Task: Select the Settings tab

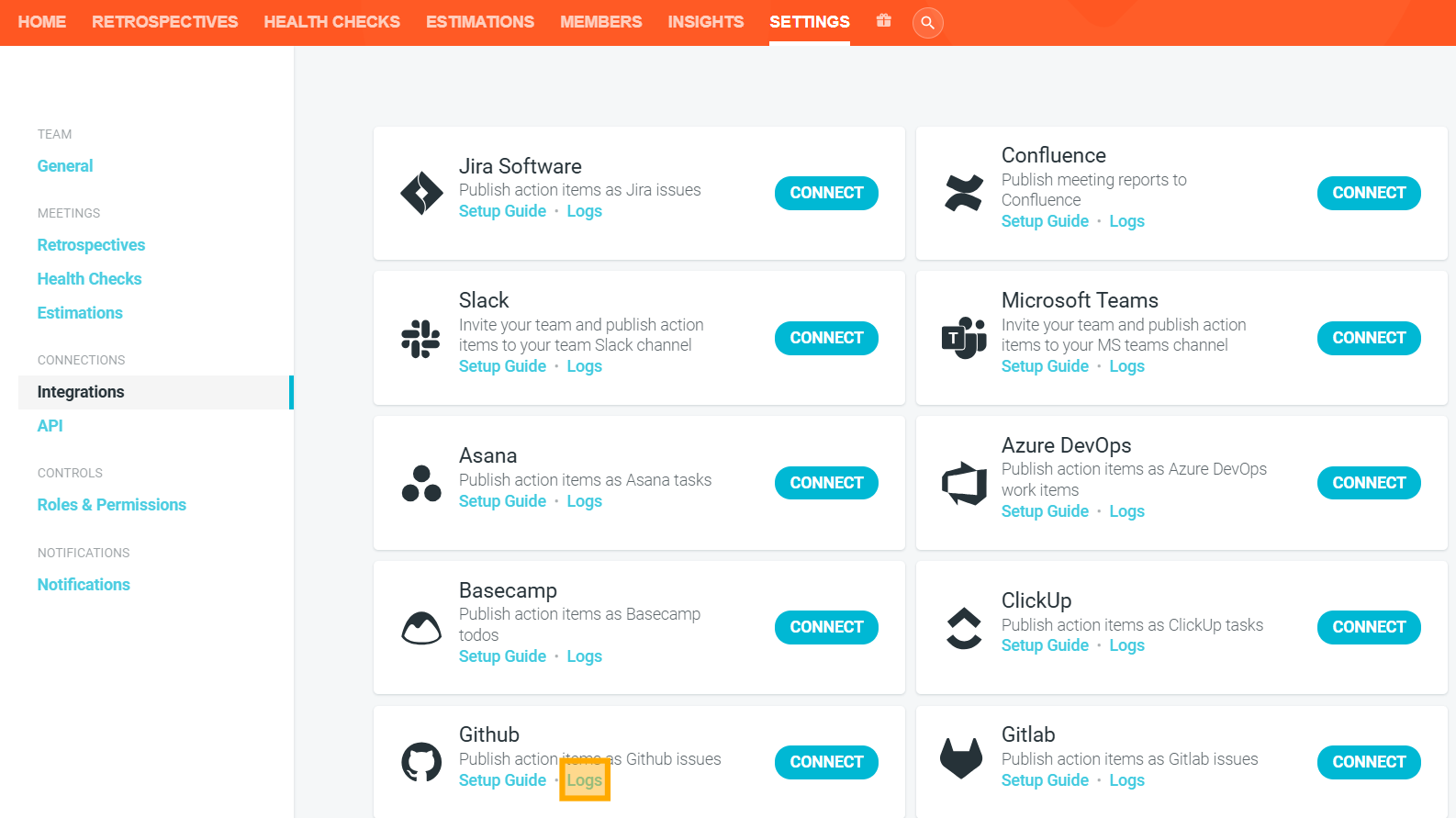Action: [x=810, y=22]
